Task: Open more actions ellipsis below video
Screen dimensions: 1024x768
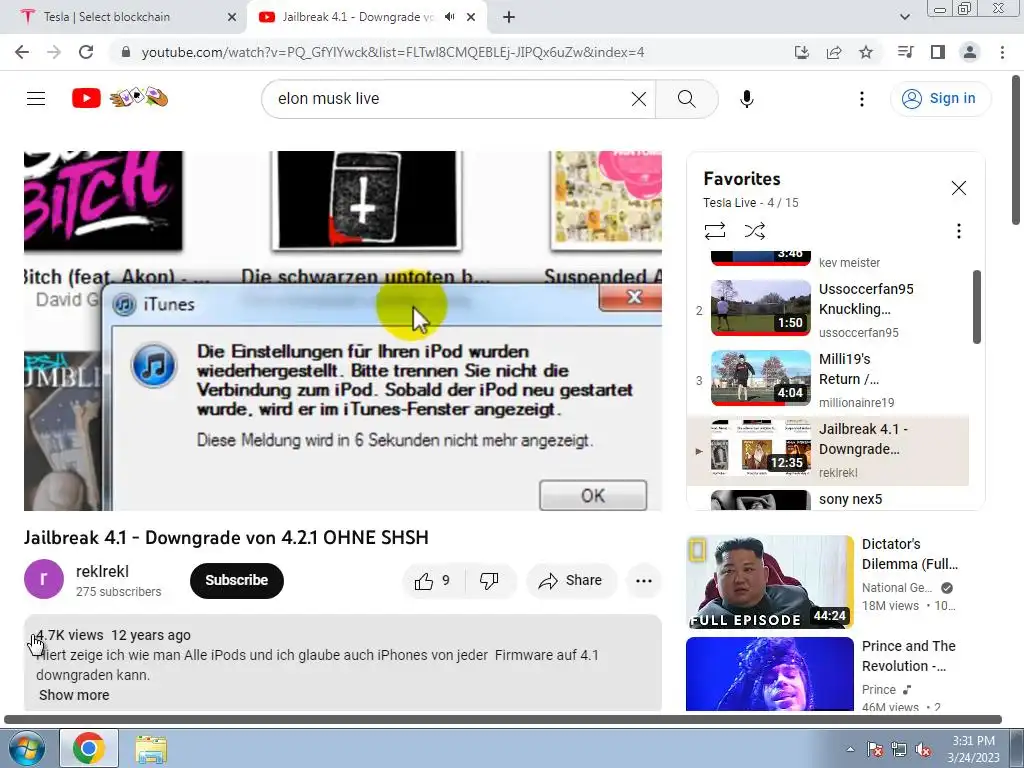Action: 643,581
